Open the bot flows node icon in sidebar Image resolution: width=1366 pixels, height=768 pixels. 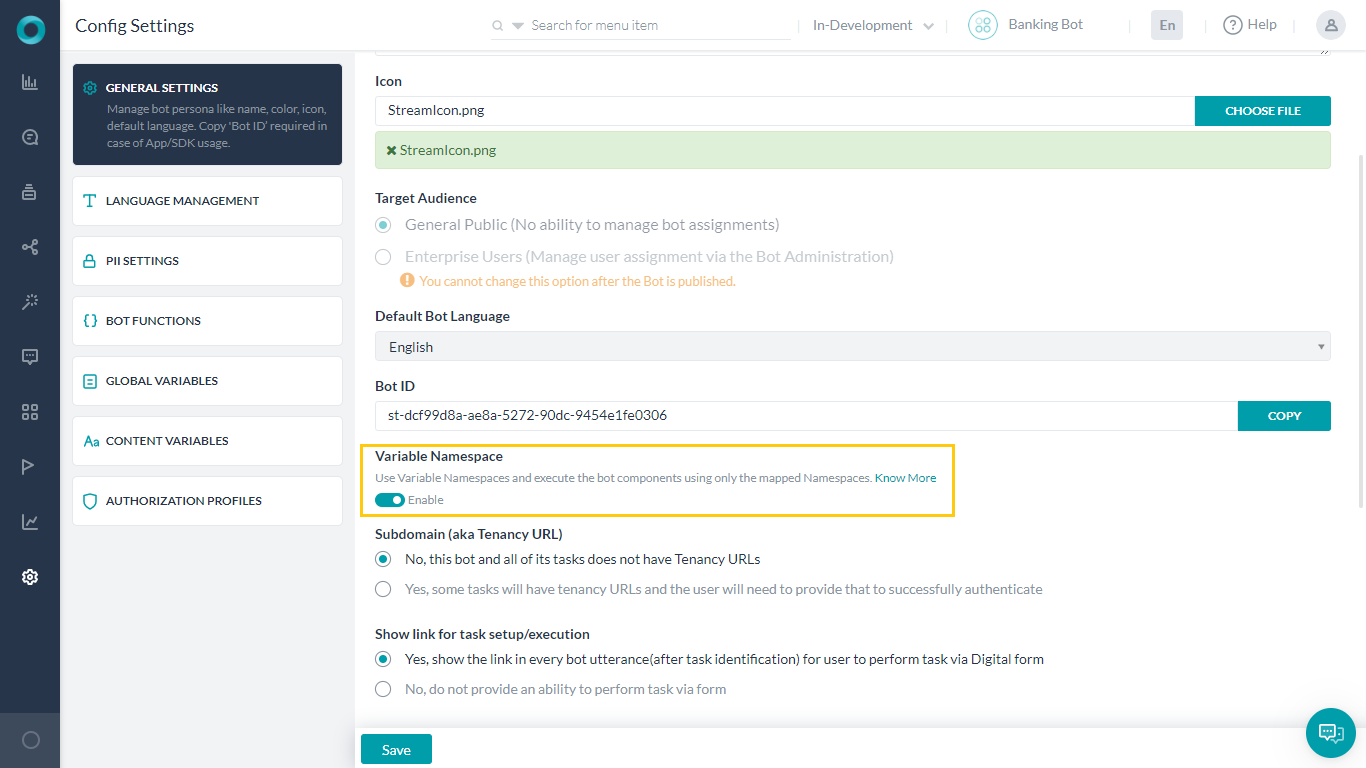pos(29,247)
